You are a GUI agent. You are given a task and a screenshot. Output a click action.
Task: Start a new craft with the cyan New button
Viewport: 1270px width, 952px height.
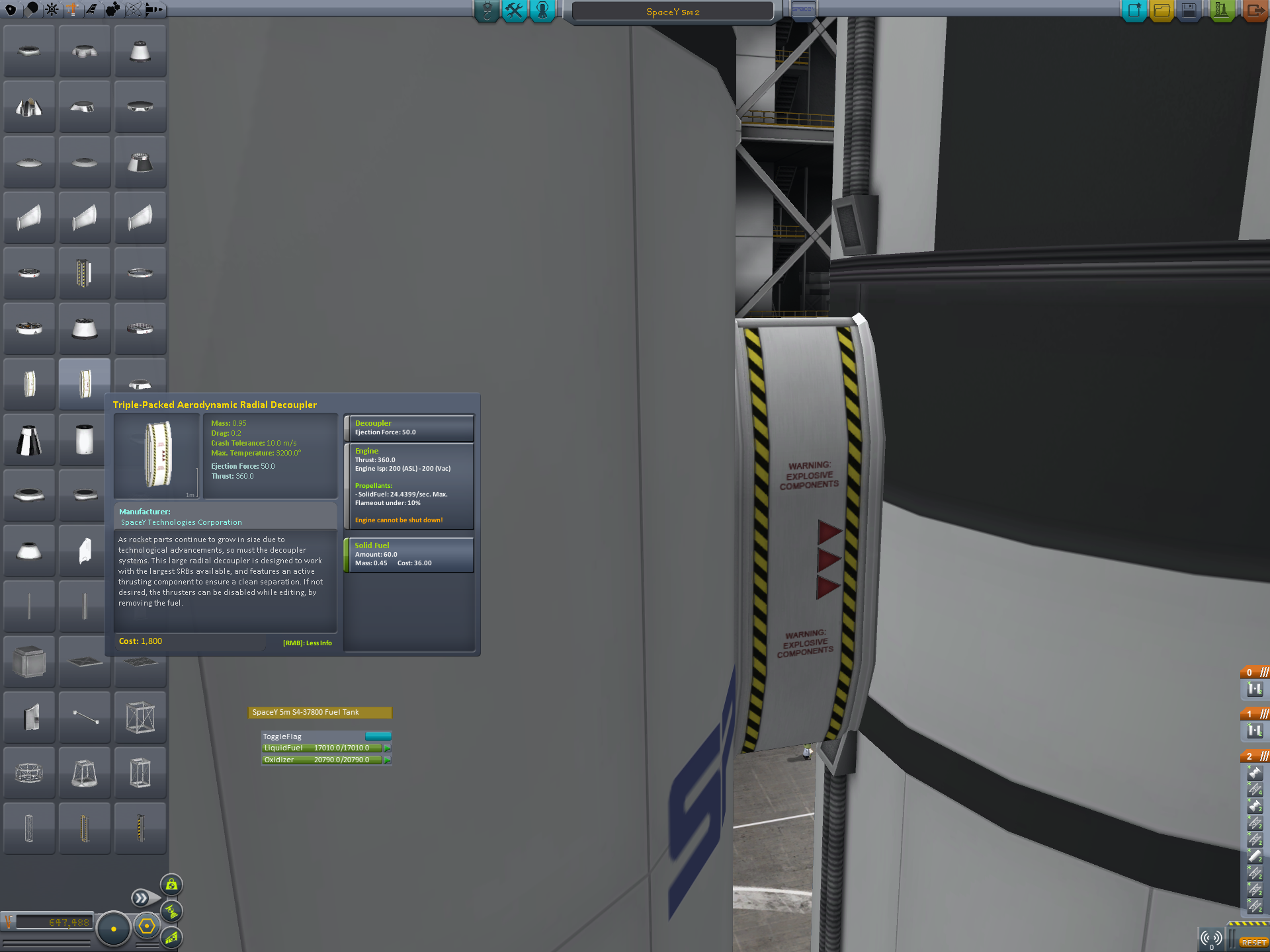point(1134,11)
